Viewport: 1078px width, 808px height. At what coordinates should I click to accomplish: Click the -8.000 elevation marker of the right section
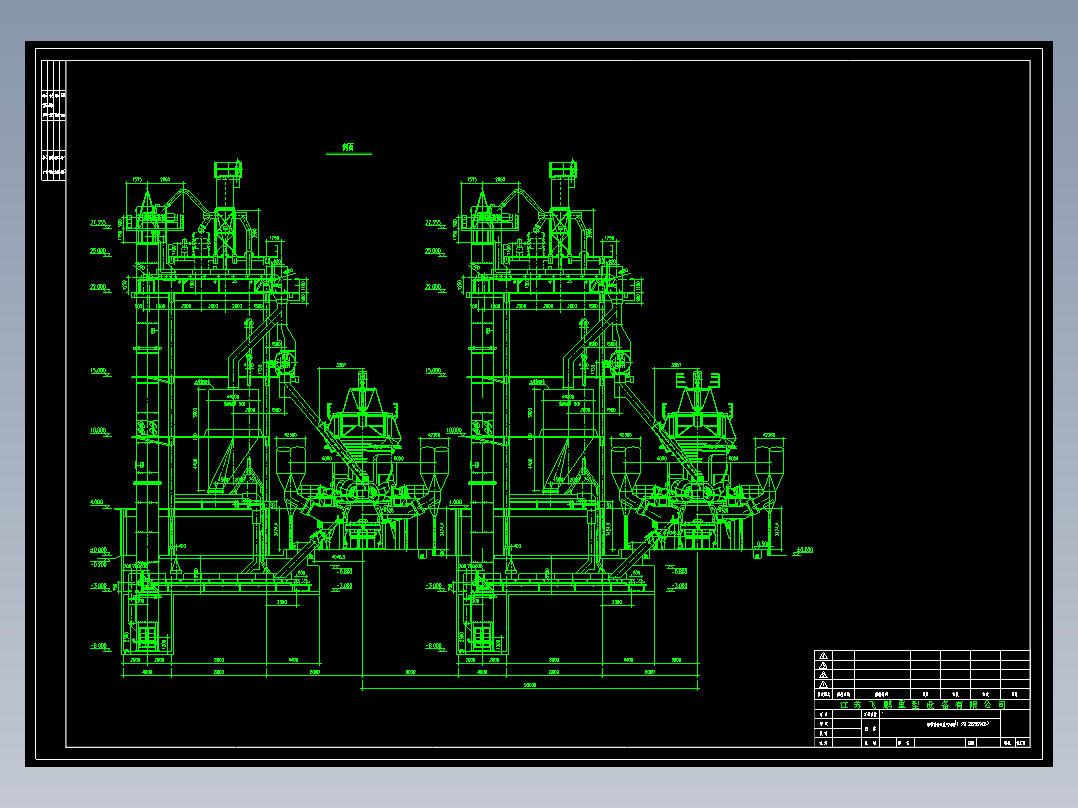[x=435, y=647]
